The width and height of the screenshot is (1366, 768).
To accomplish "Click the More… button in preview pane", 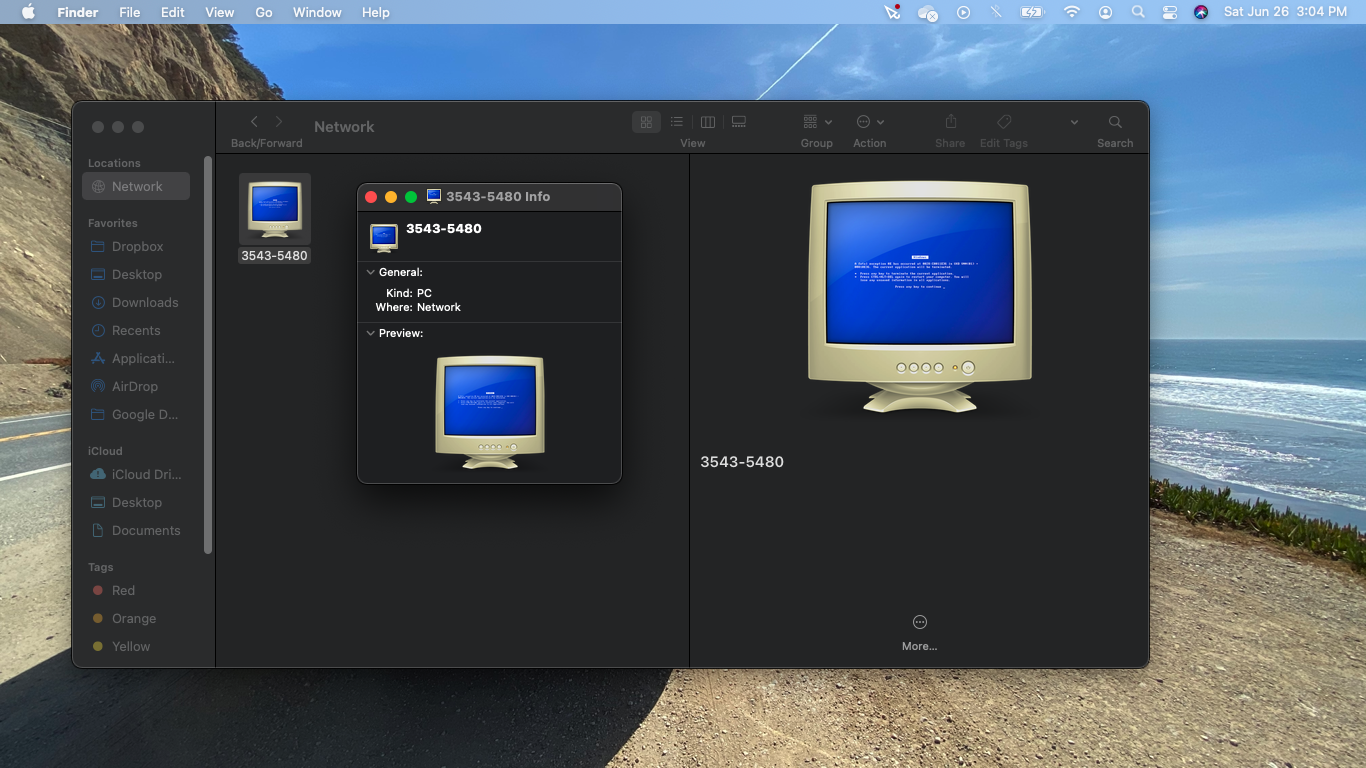I will pyautogui.click(x=920, y=632).
